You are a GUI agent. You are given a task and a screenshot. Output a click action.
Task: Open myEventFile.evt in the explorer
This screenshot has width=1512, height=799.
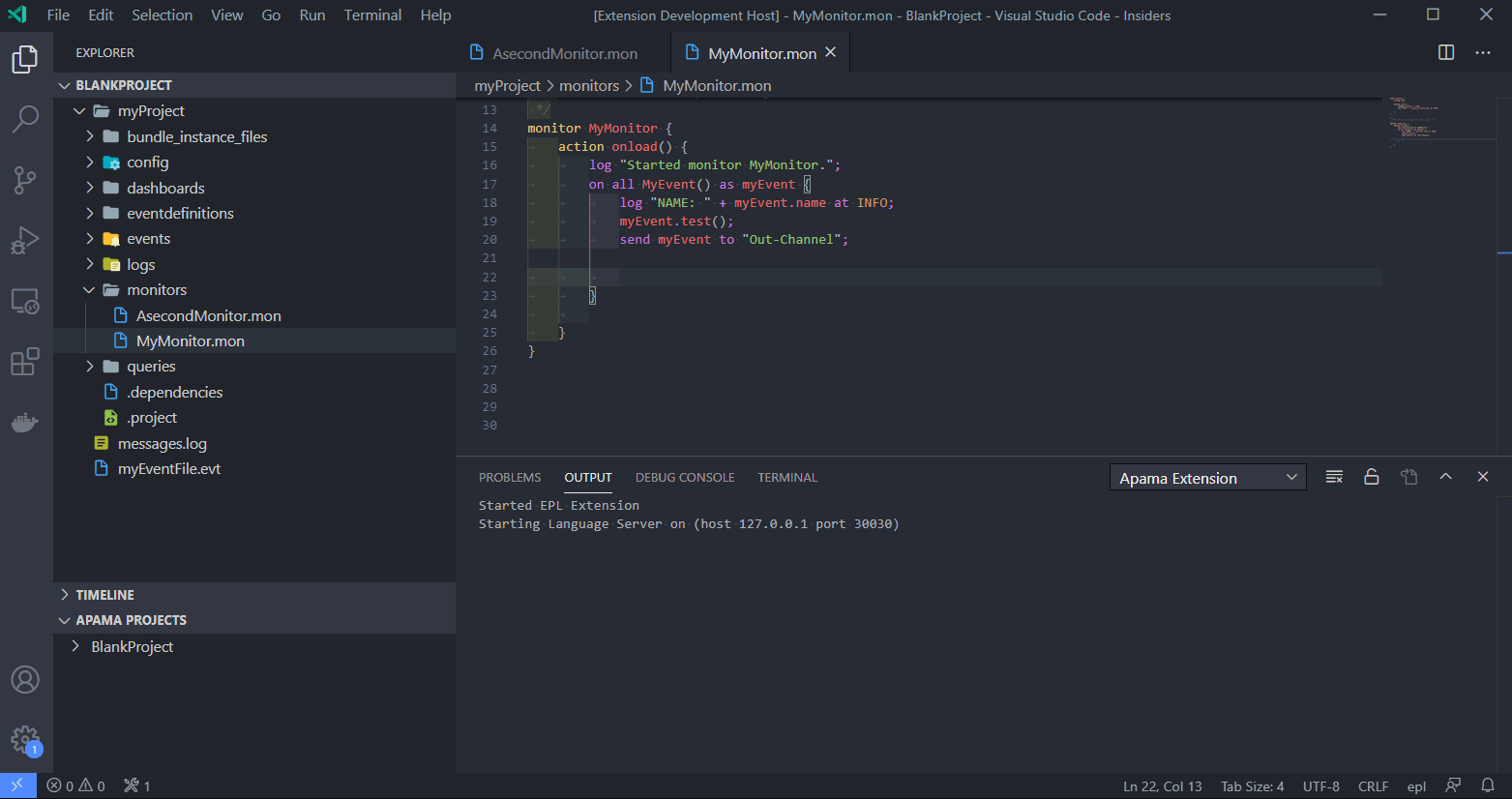[x=254, y=468]
